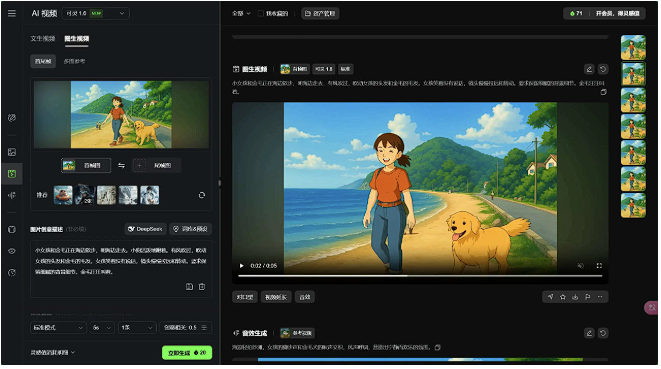Select the 首帧图 first frame button

[86, 166]
